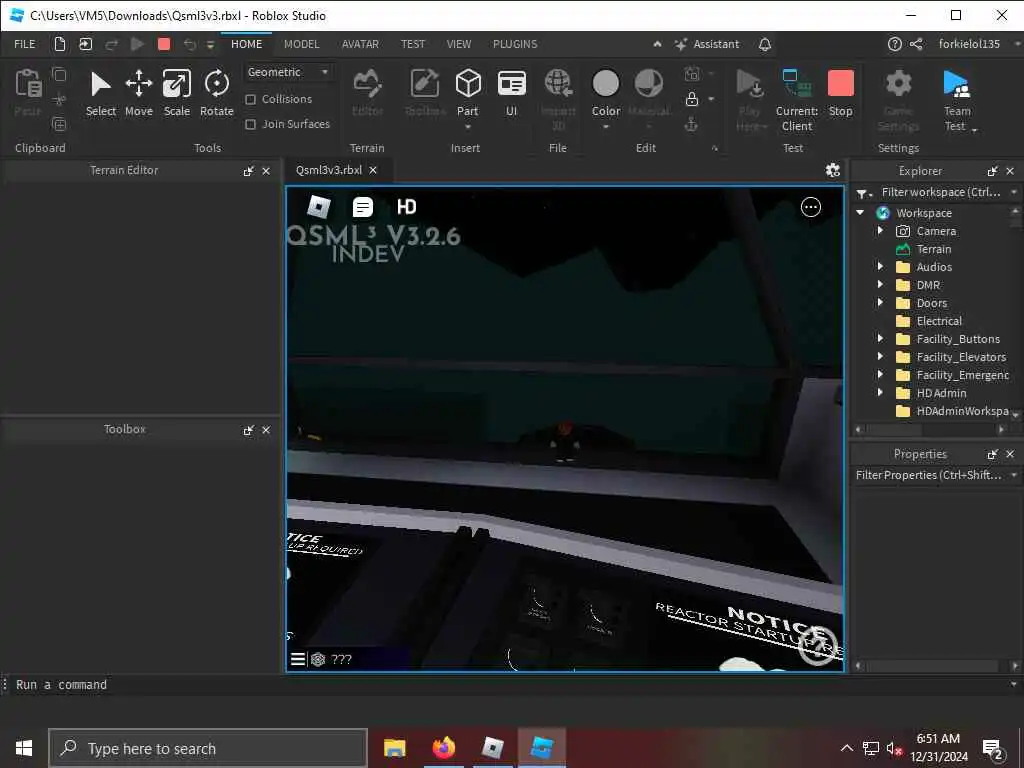The width and height of the screenshot is (1024, 768).
Task: Click the Filter workspace search field
Action: (941, 192)
